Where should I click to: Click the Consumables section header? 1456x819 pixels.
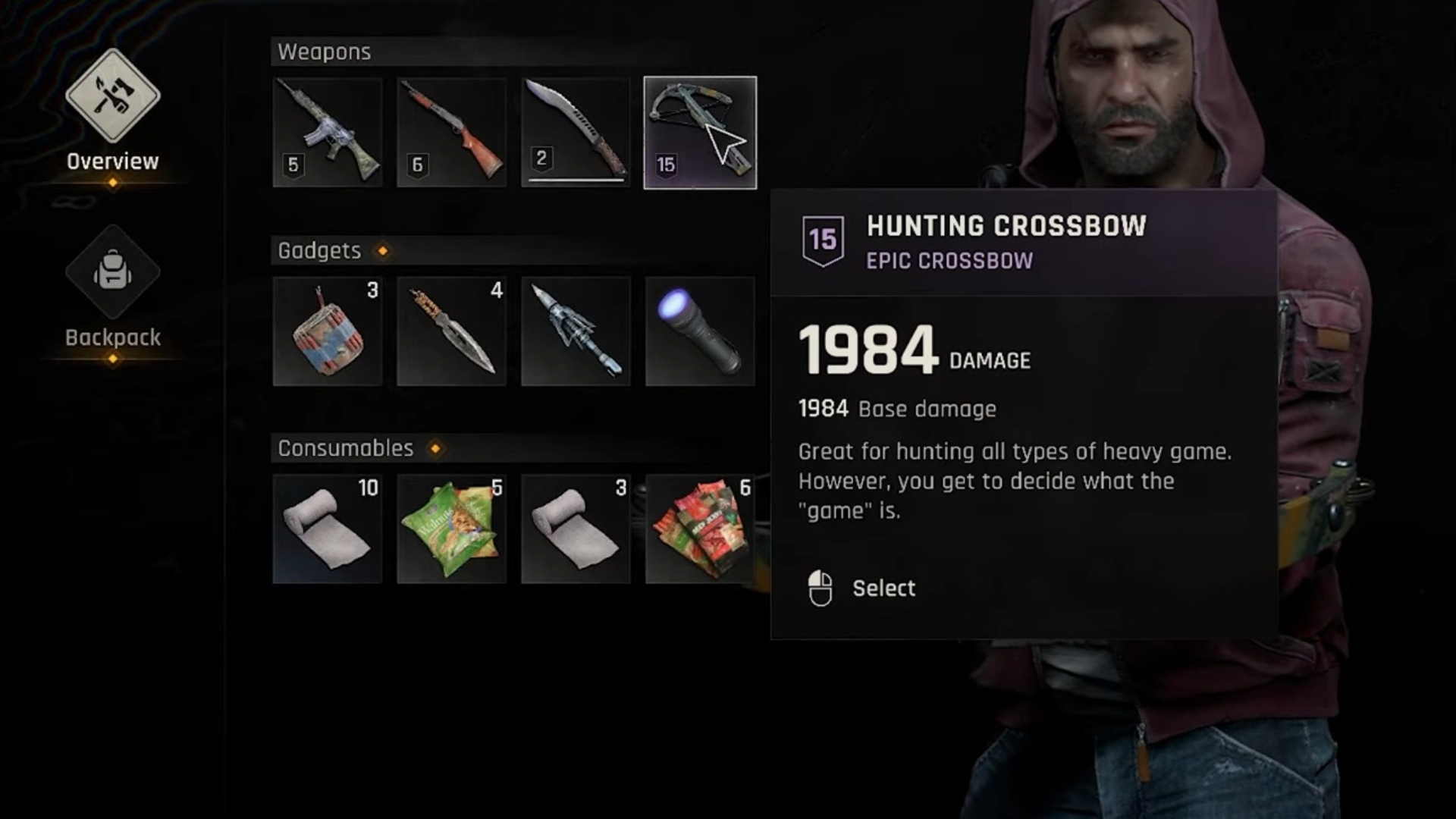pyautogui.click(x=346, y=448)
